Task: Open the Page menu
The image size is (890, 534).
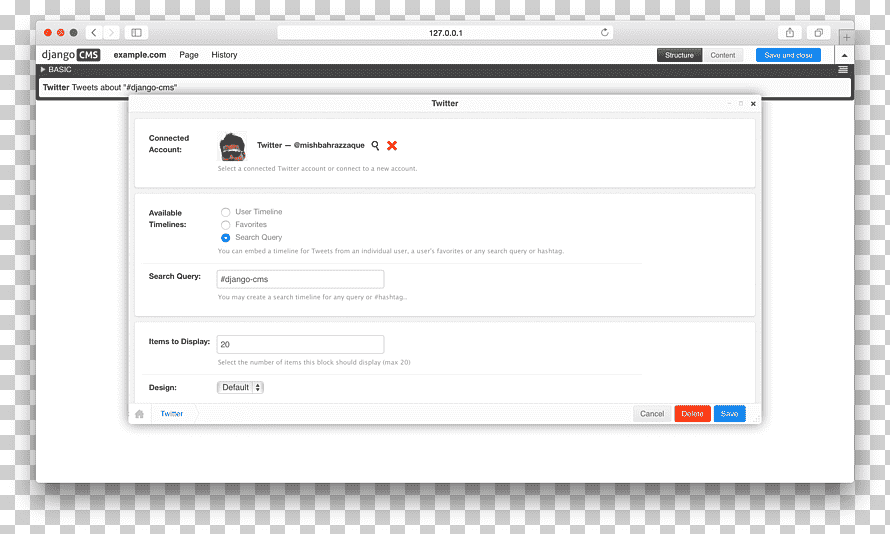Action: (x=189, y=54)
